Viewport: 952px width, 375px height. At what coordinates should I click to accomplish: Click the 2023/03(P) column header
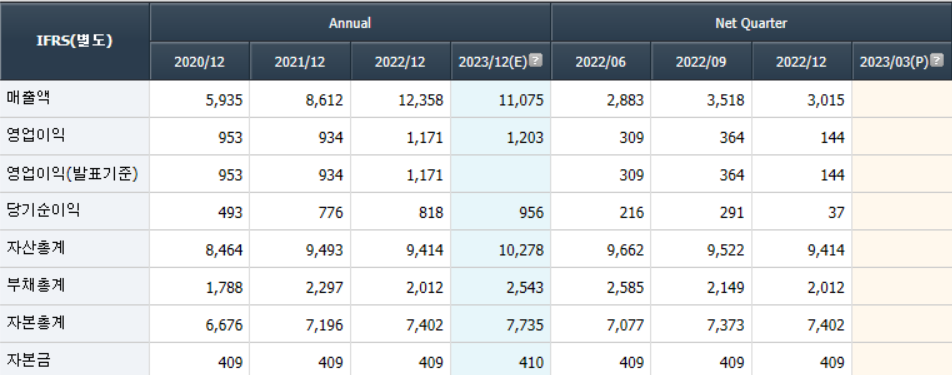(902, 62)
